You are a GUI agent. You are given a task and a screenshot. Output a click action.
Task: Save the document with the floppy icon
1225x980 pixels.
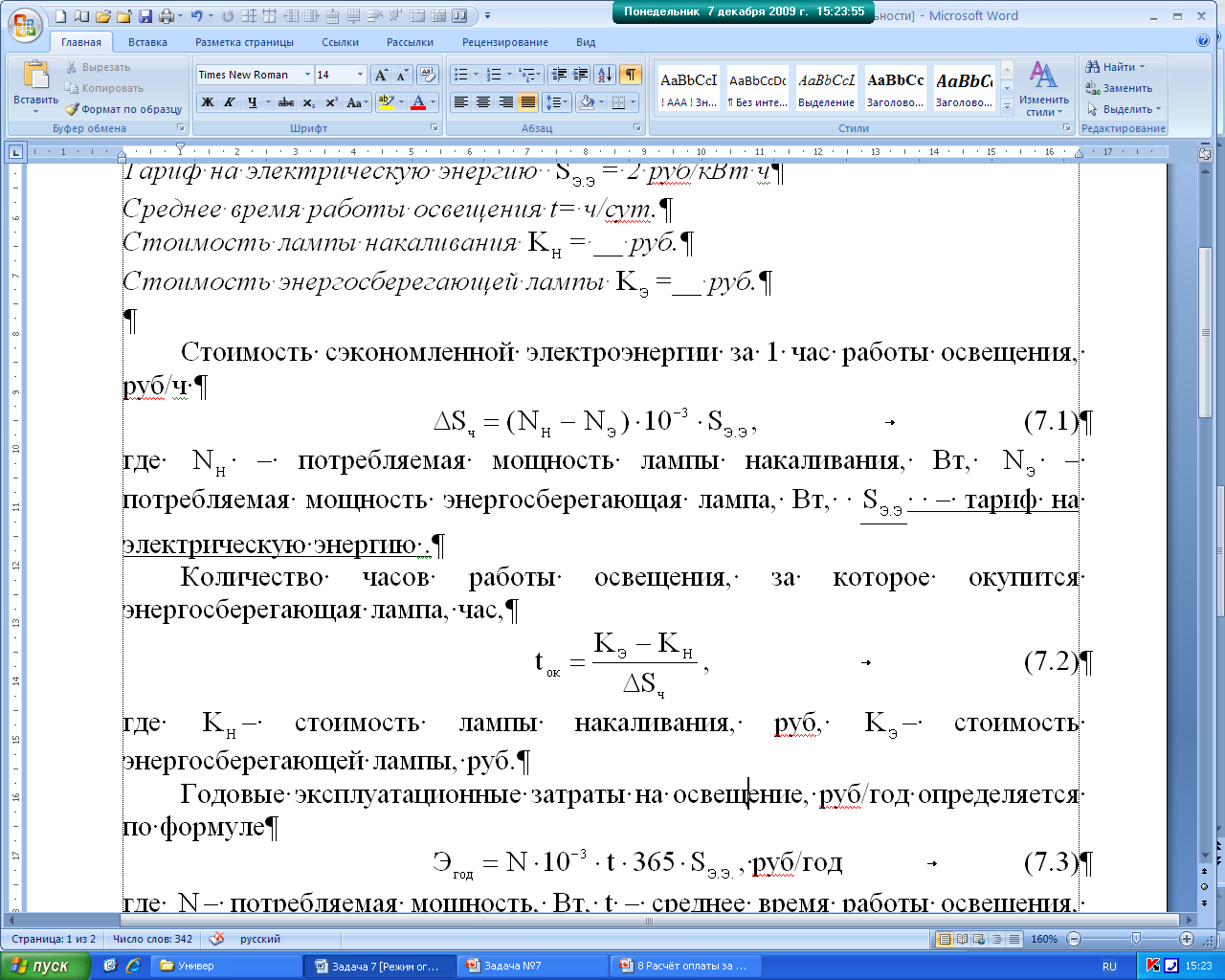[x=145, y=16]
